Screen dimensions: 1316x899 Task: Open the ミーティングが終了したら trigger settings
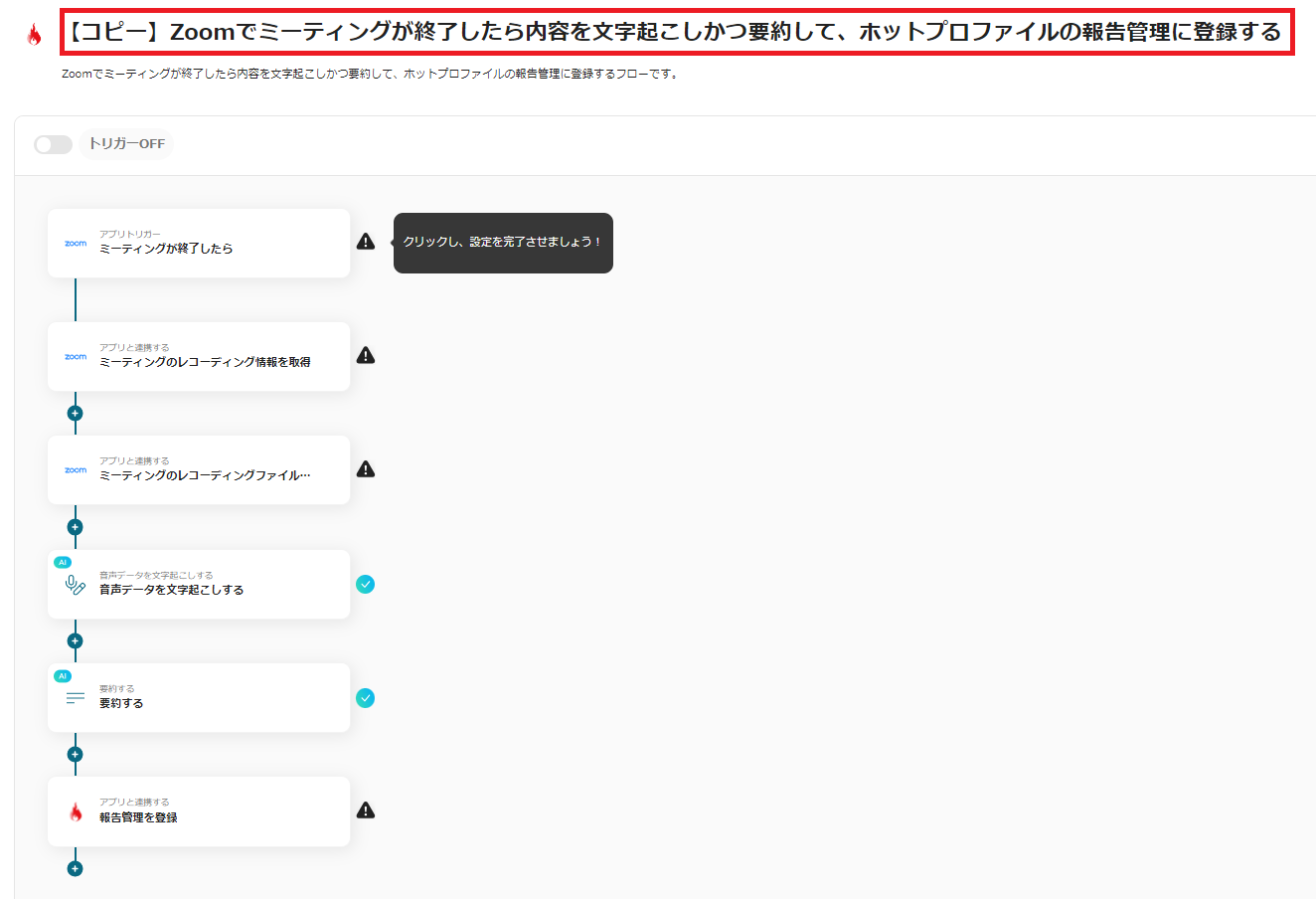(x=199, y=244)
